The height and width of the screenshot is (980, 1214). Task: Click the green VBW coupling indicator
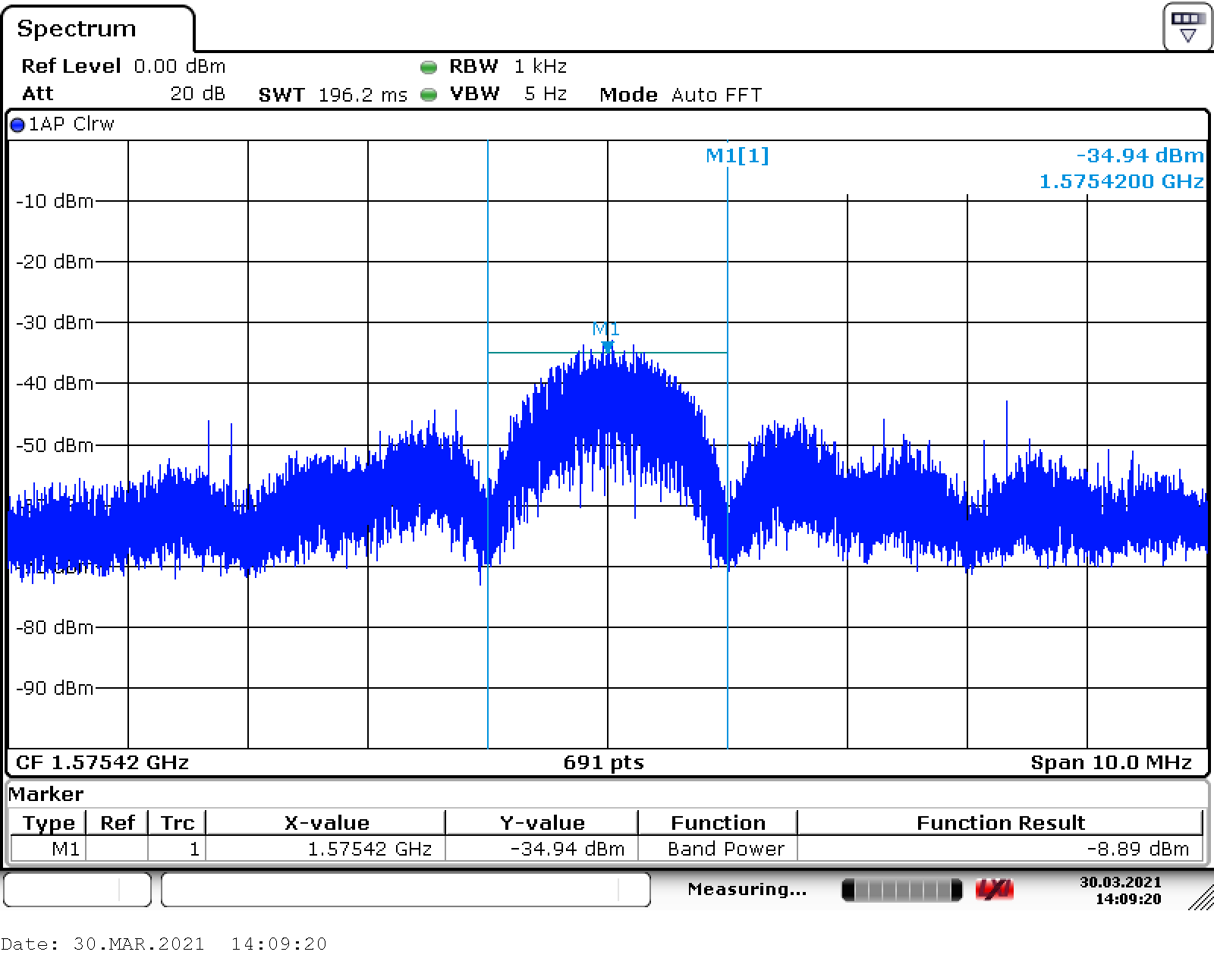[429, 95]
